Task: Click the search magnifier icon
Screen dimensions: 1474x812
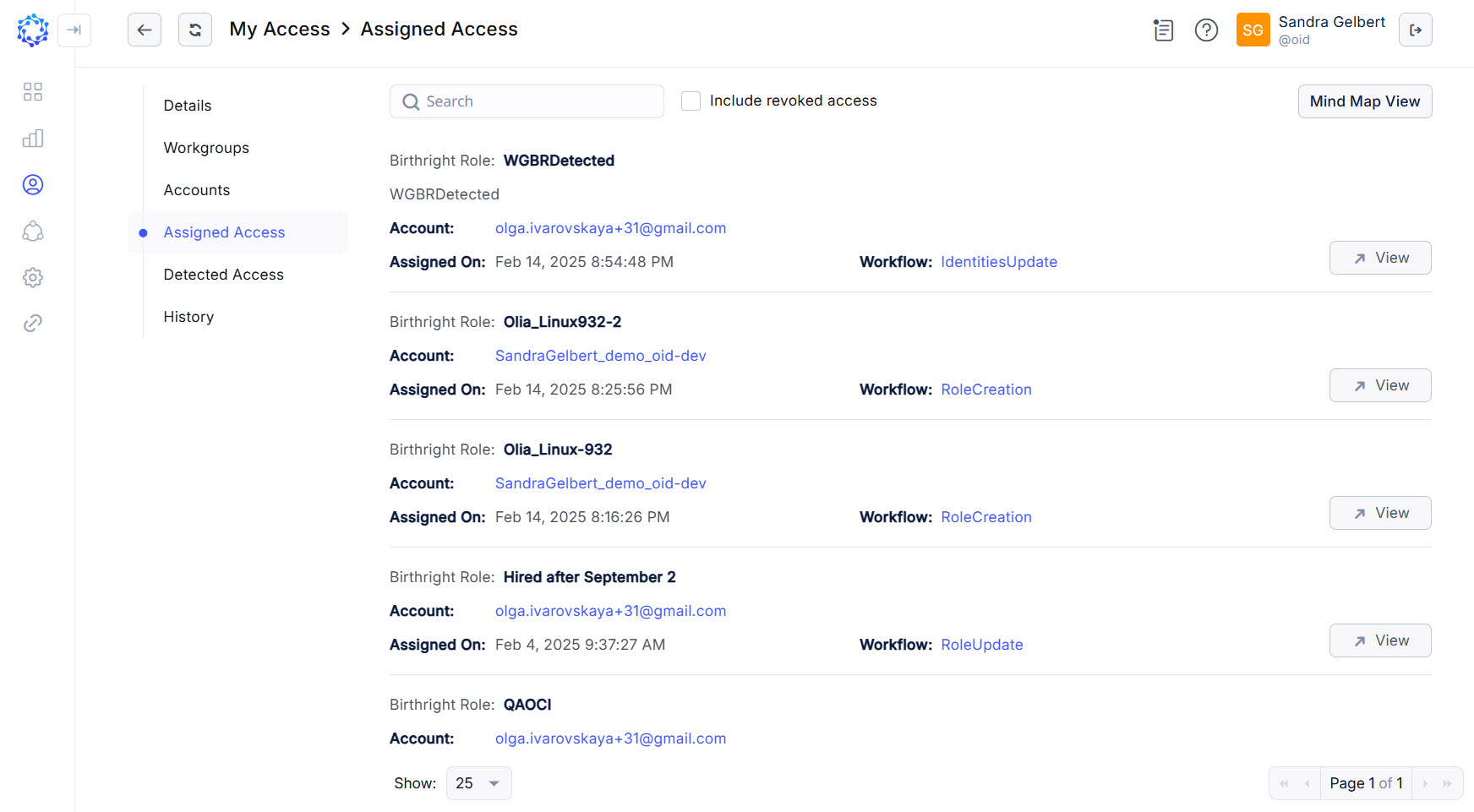Action: [412, 101]
